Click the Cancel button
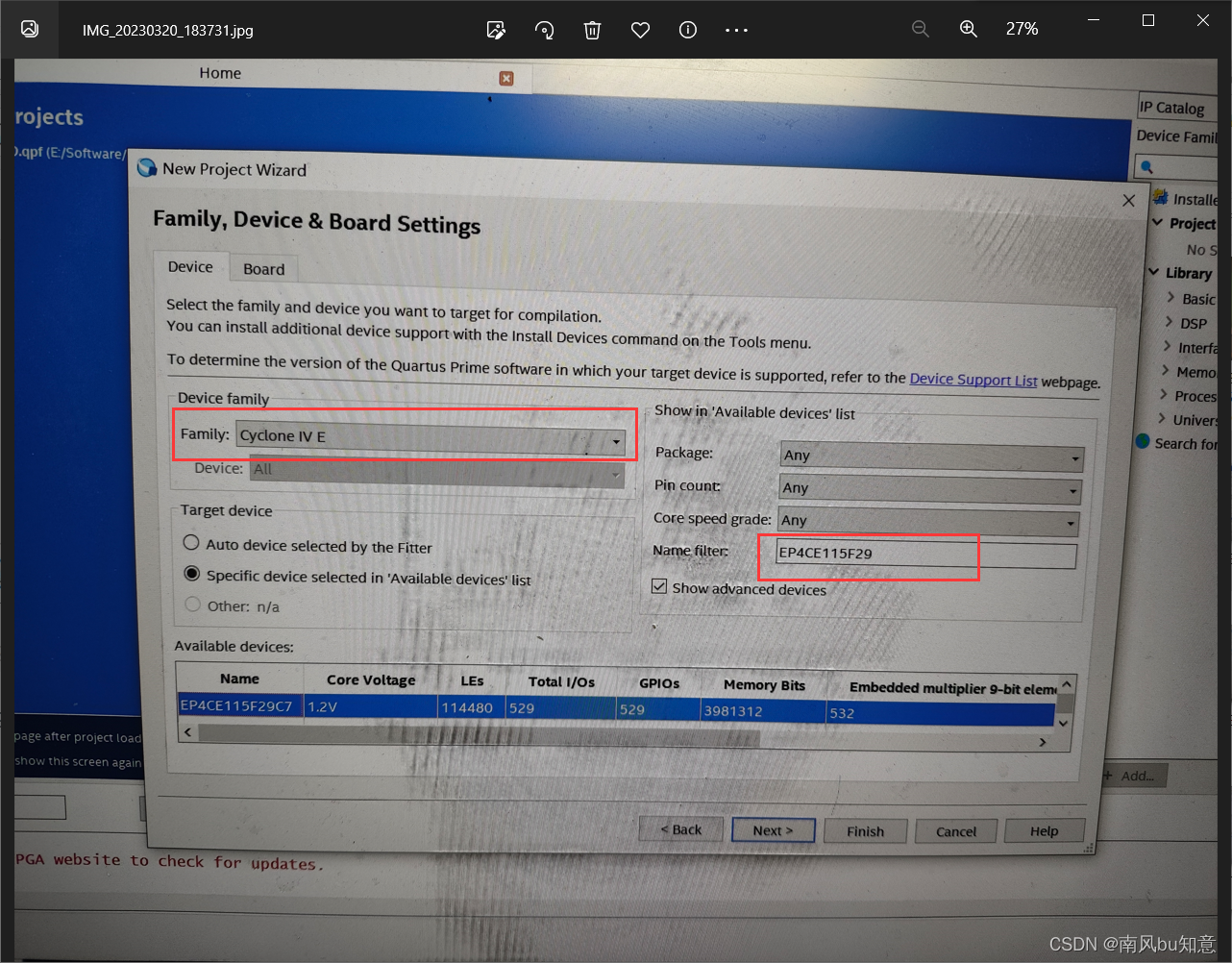 click(956, 831)
